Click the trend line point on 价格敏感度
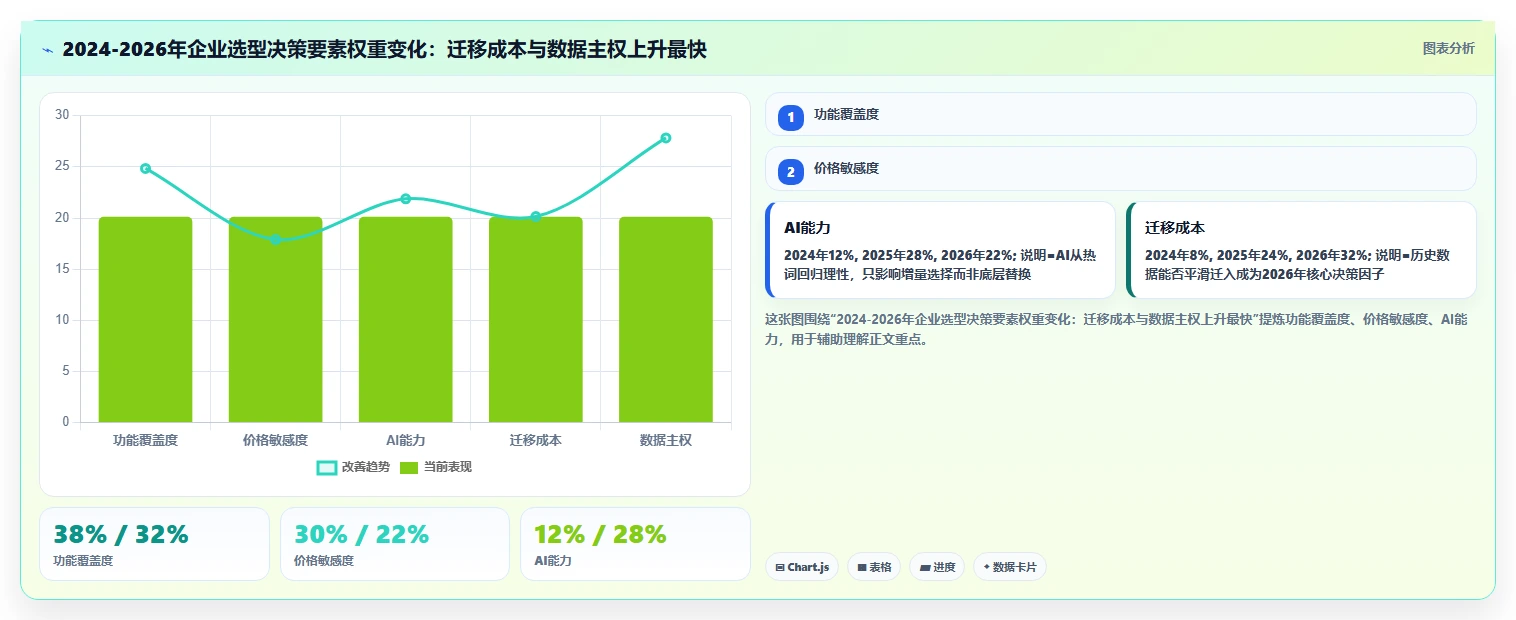This screenshot has height=620, width=1516. (x=275, y=240)
